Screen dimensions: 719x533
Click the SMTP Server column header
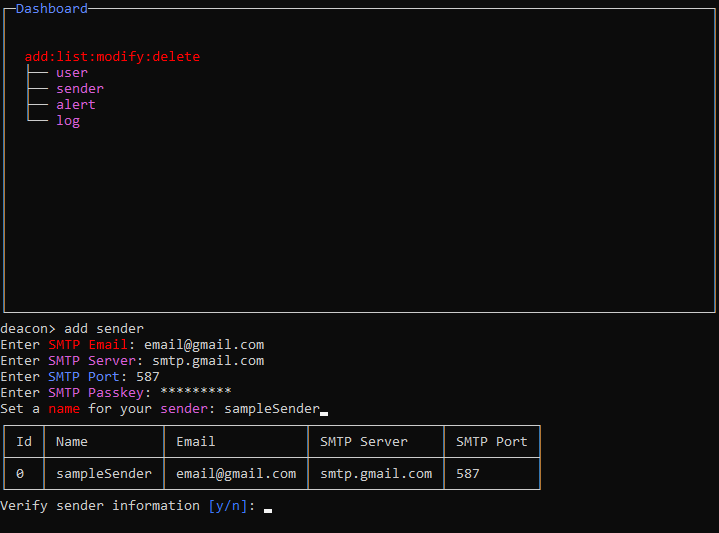pyautogui.click(x=364, y=441)
